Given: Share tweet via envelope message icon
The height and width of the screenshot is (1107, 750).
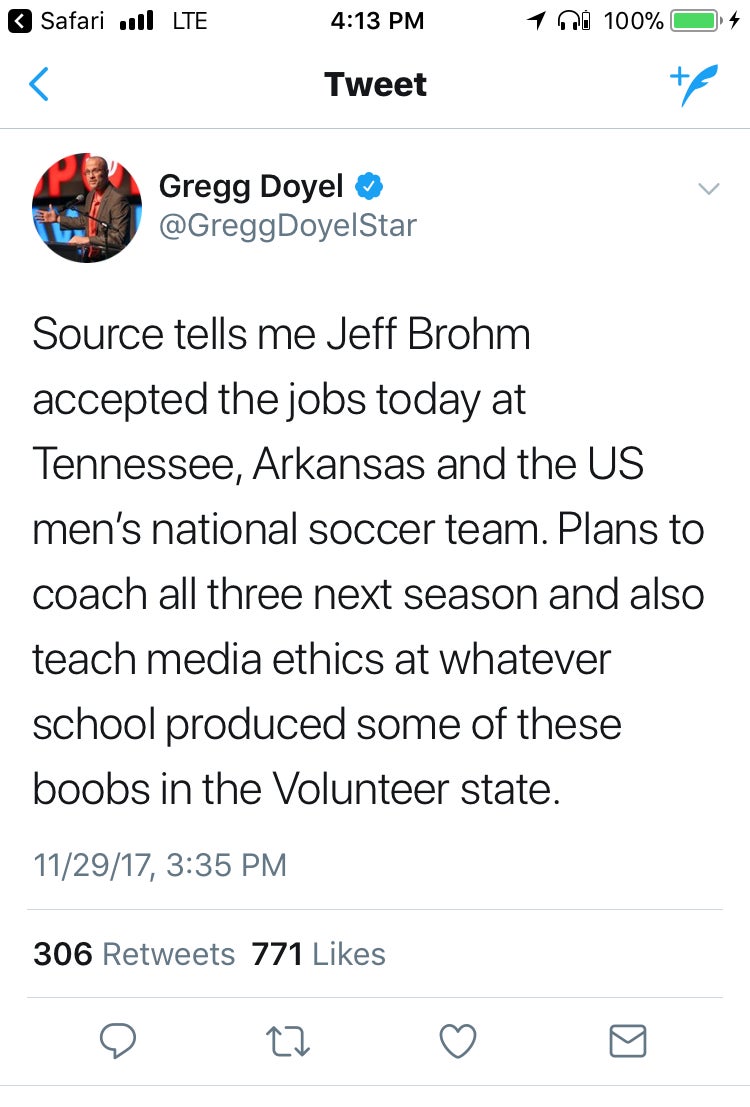Looking at the screenshot, I should pyautogui.click(x=628, y=1042).
